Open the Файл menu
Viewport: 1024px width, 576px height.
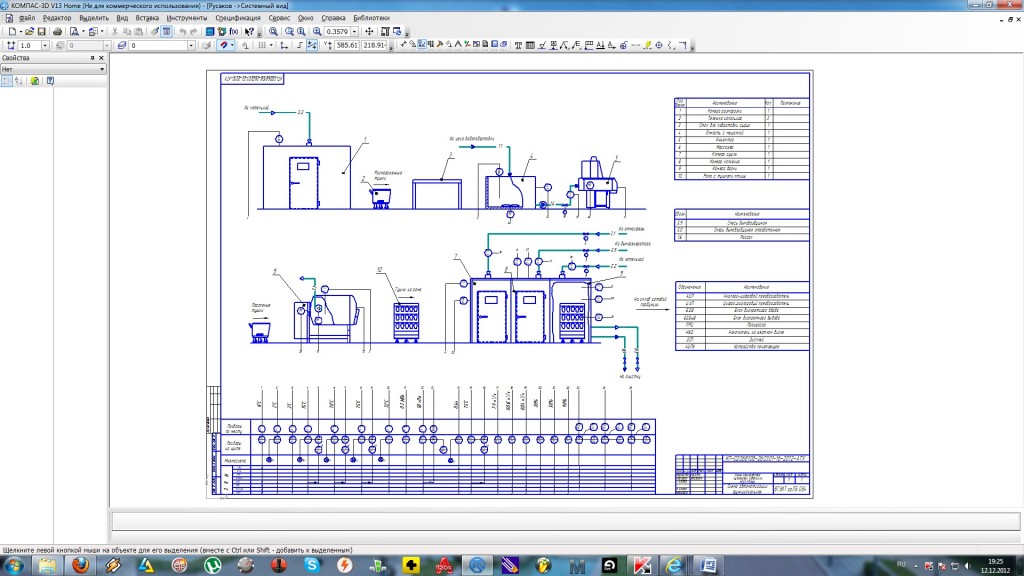(27, 18)
